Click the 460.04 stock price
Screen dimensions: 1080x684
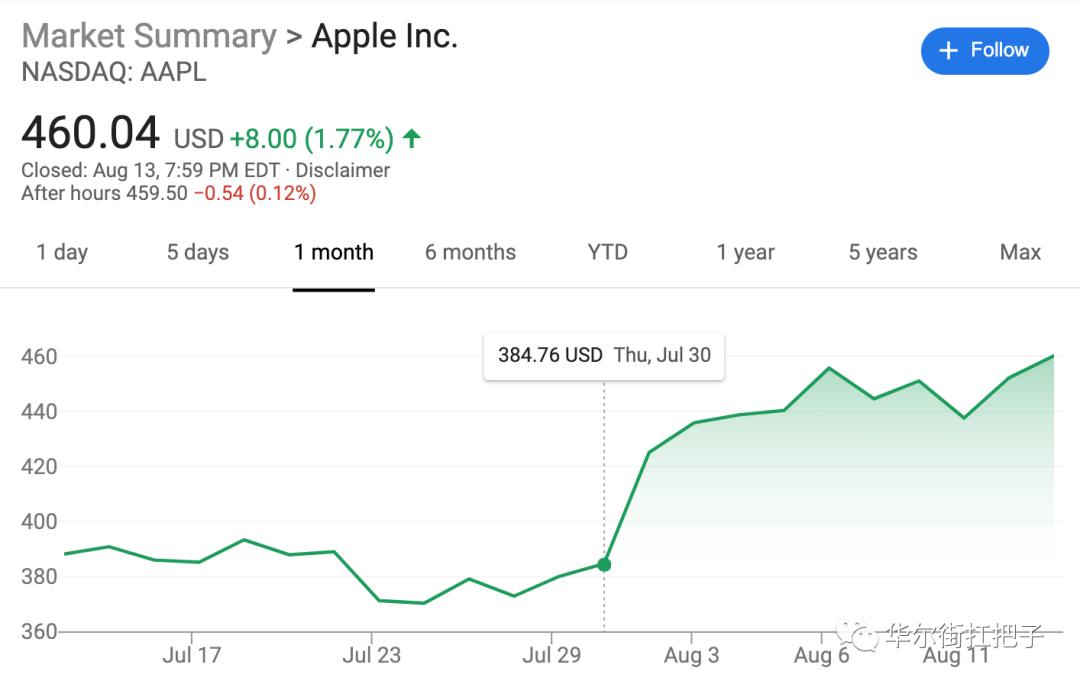[91, 134]
